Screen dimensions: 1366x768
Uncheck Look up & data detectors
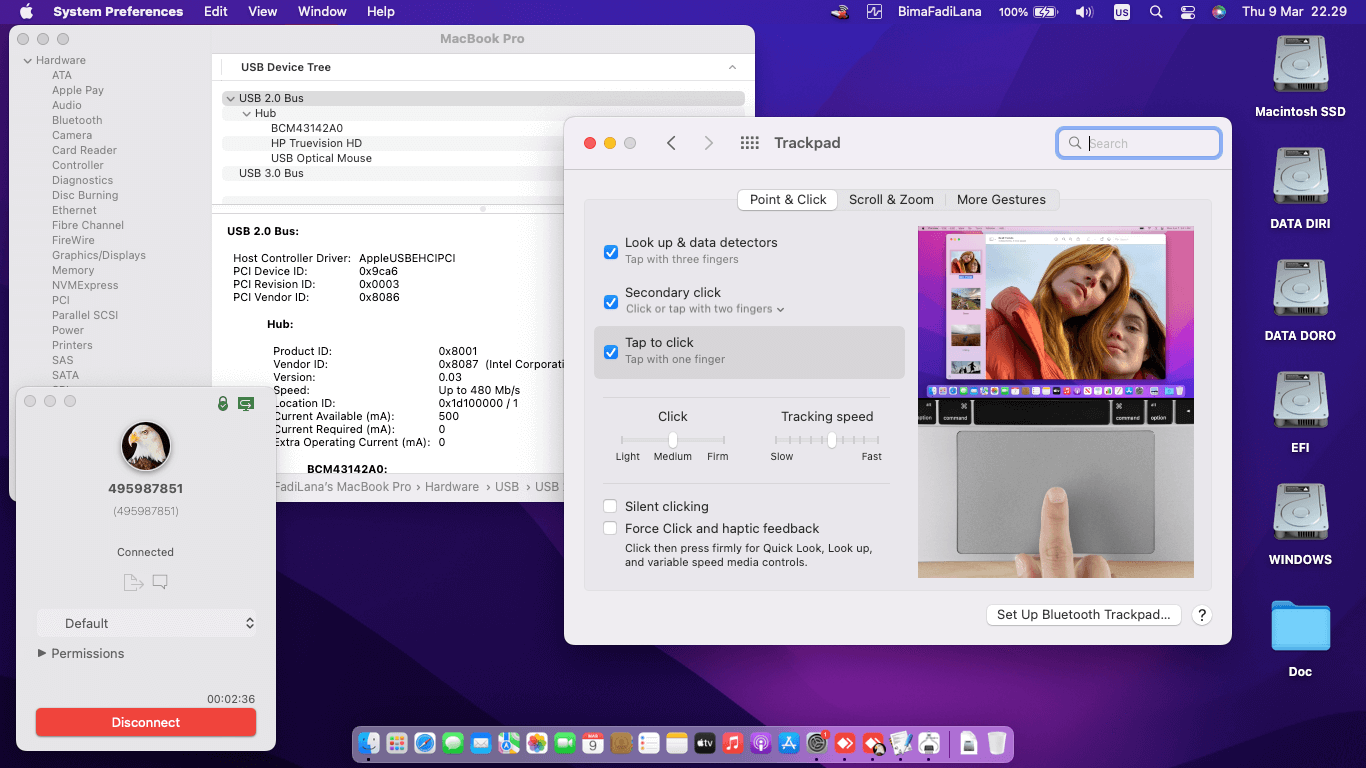pos(611,252)
